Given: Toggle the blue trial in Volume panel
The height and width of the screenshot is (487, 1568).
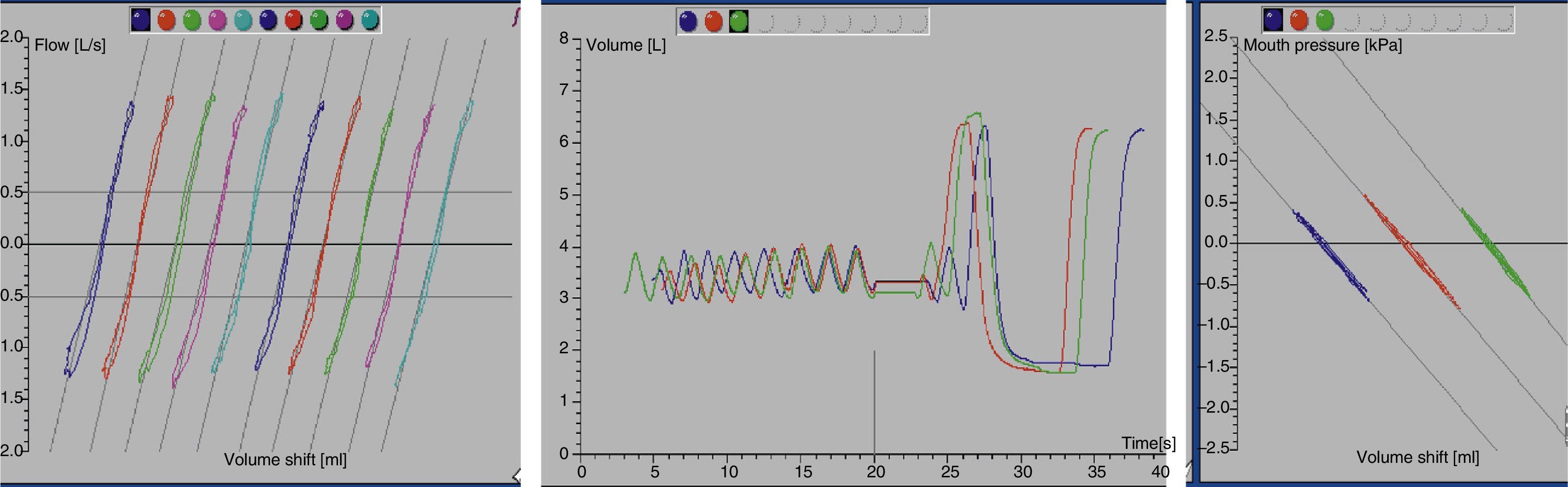Looking at the screenshot, I should pos(688,22).
